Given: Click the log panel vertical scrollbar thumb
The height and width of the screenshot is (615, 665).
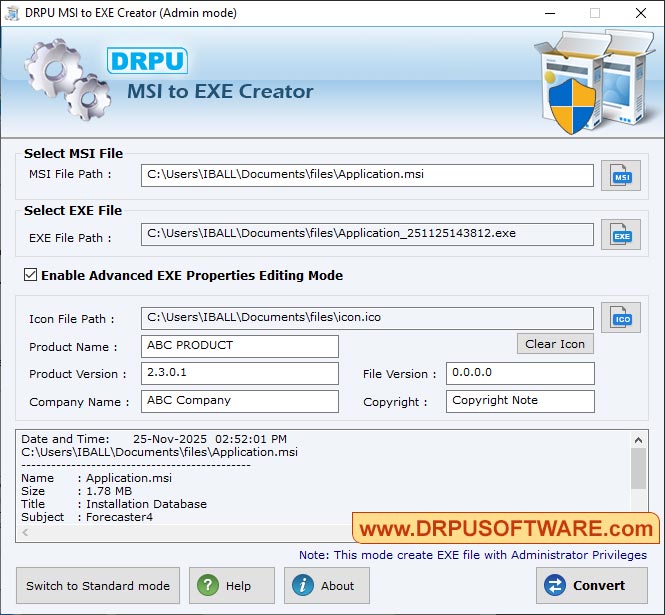Looking at the screenshot, I should tap(638, 469).
